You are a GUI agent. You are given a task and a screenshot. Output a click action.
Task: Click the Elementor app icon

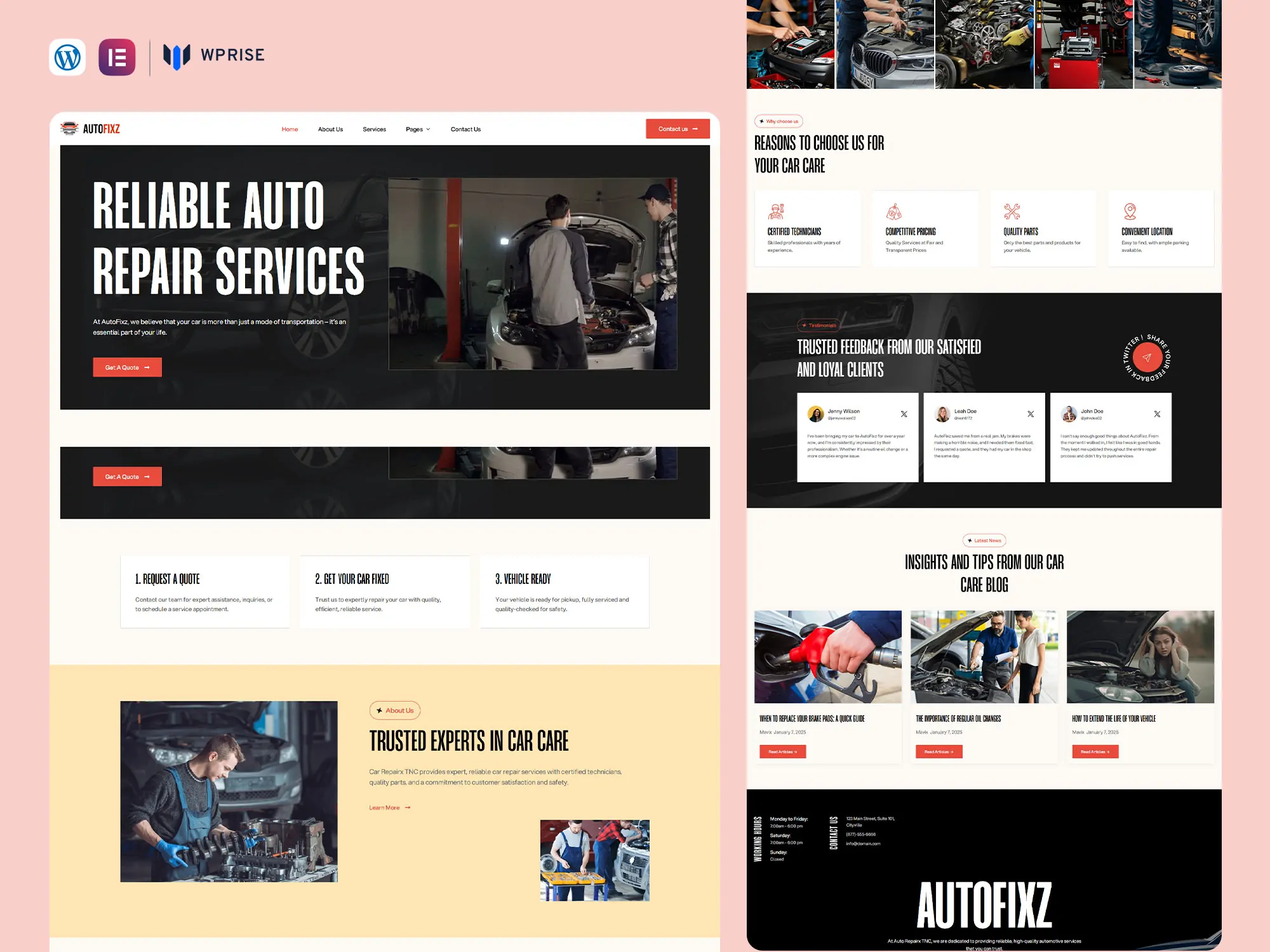(117, 56)
